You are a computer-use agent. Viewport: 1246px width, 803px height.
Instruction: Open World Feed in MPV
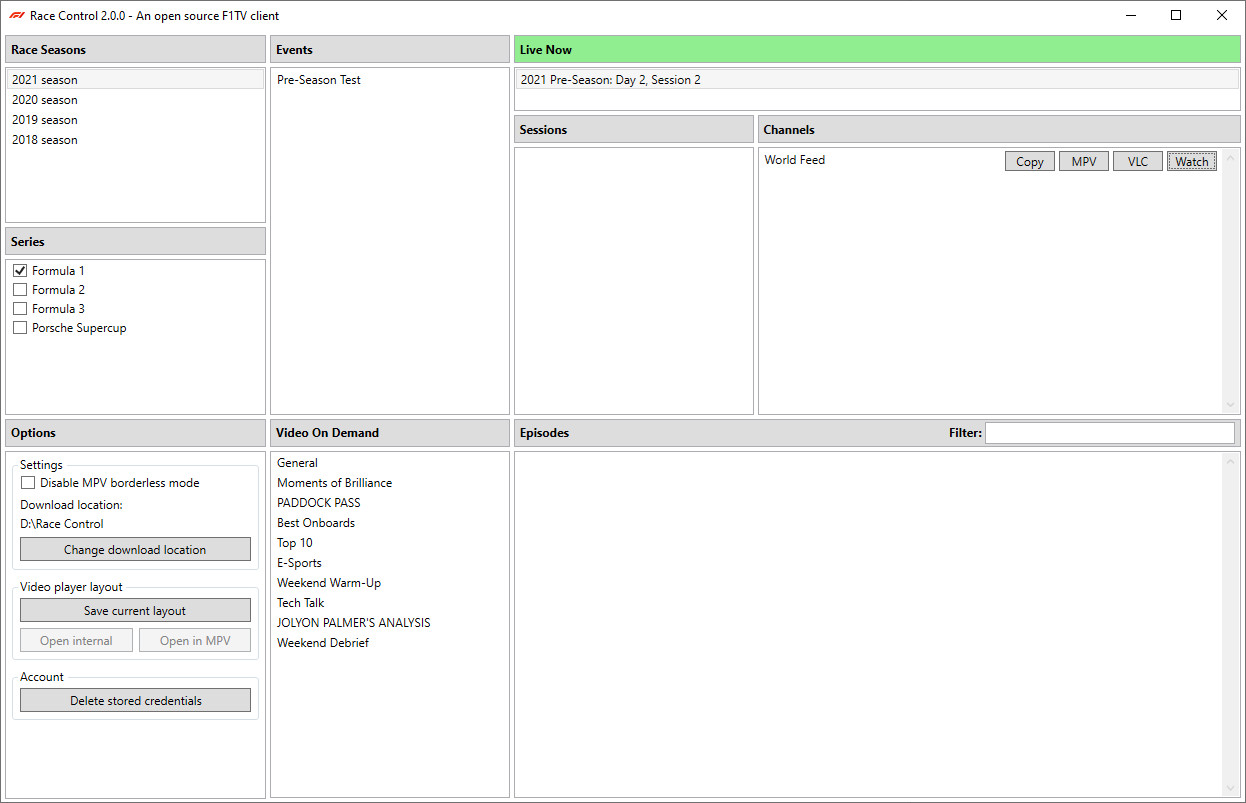tap(1084, 162)
